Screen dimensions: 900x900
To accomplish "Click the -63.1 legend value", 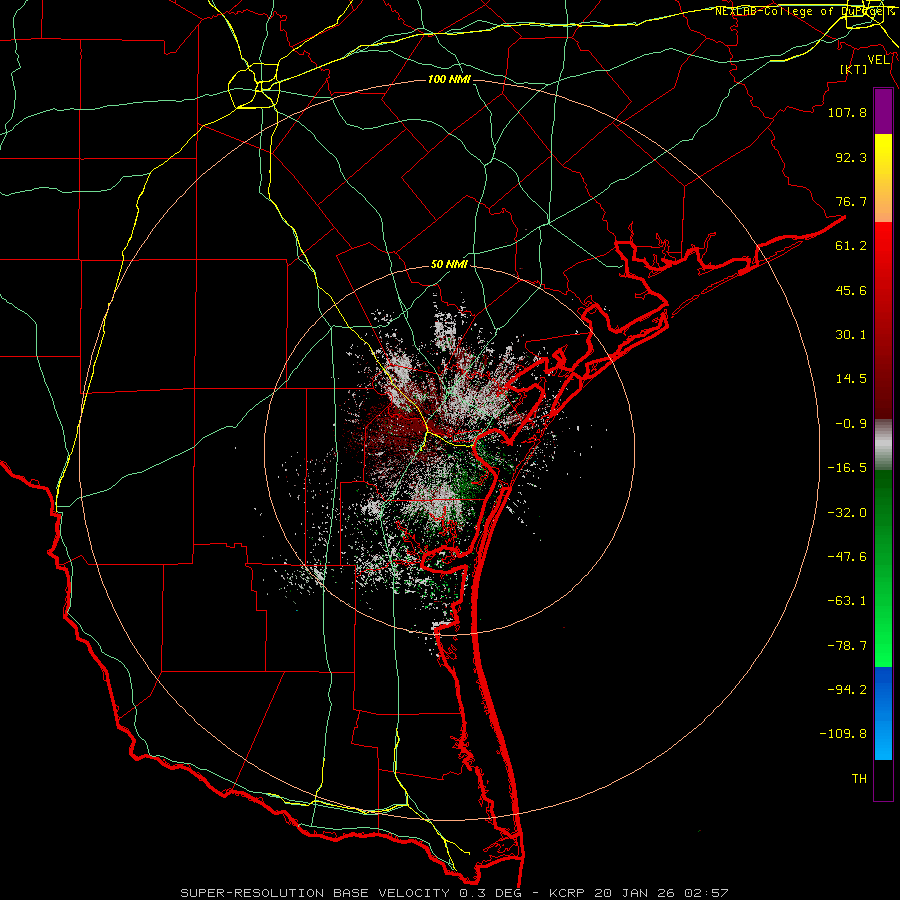I will pos(847,601).
